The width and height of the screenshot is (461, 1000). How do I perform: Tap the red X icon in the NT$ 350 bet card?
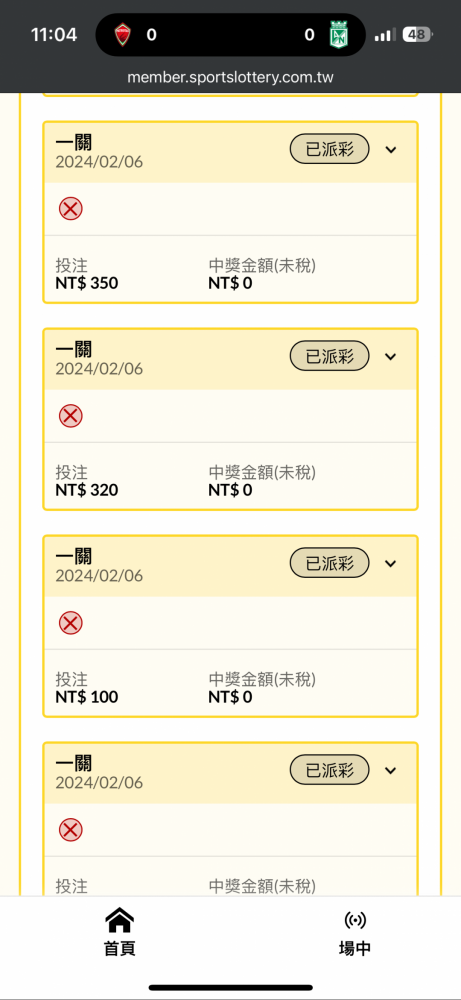click(x=71, y=209)
